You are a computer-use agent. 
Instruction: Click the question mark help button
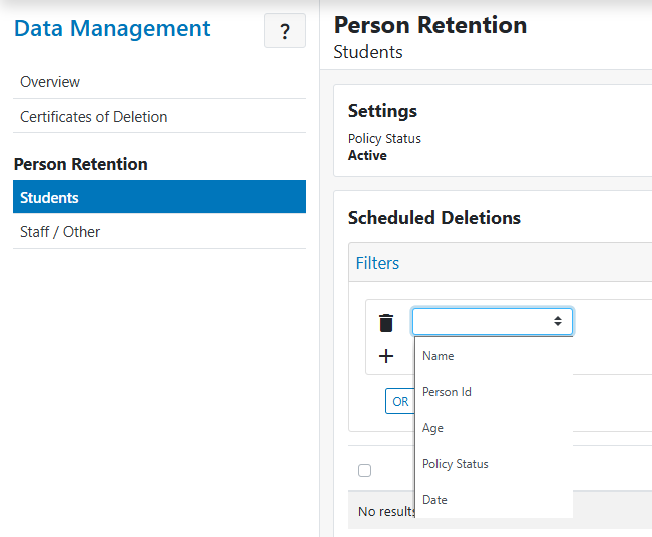(285, 31)
